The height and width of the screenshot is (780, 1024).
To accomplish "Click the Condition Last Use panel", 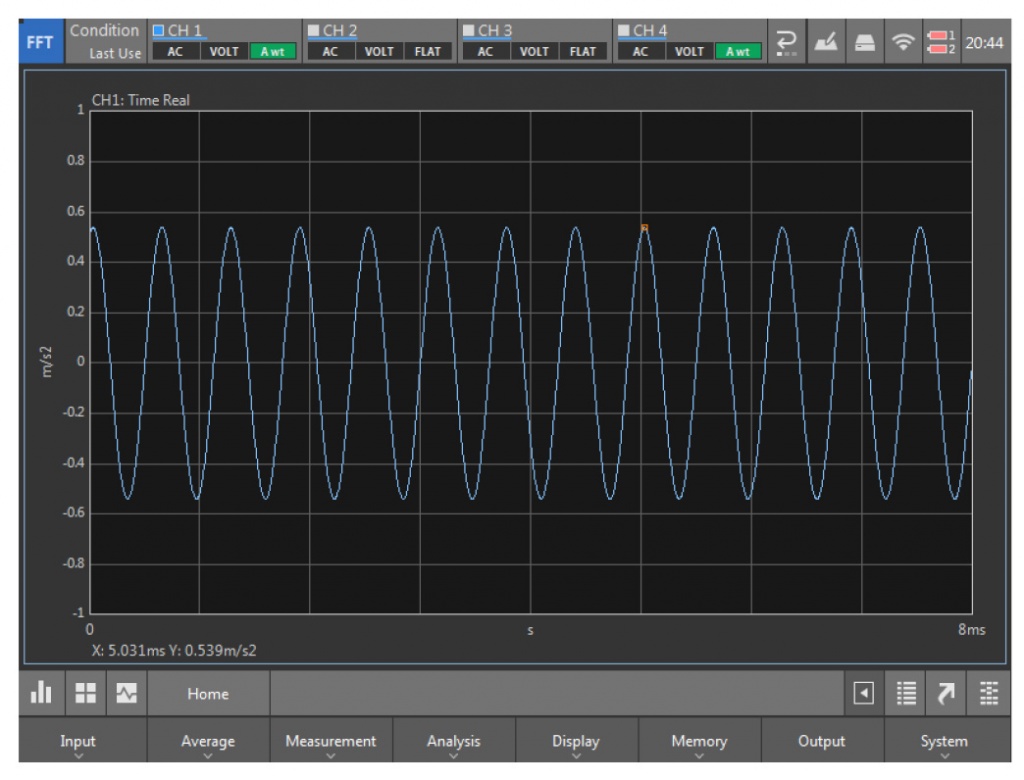I will [x=105, y=41].
